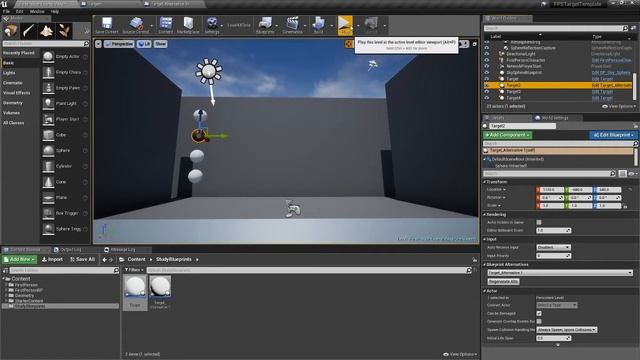Open the Settings toolbar icon

[212, 25]
